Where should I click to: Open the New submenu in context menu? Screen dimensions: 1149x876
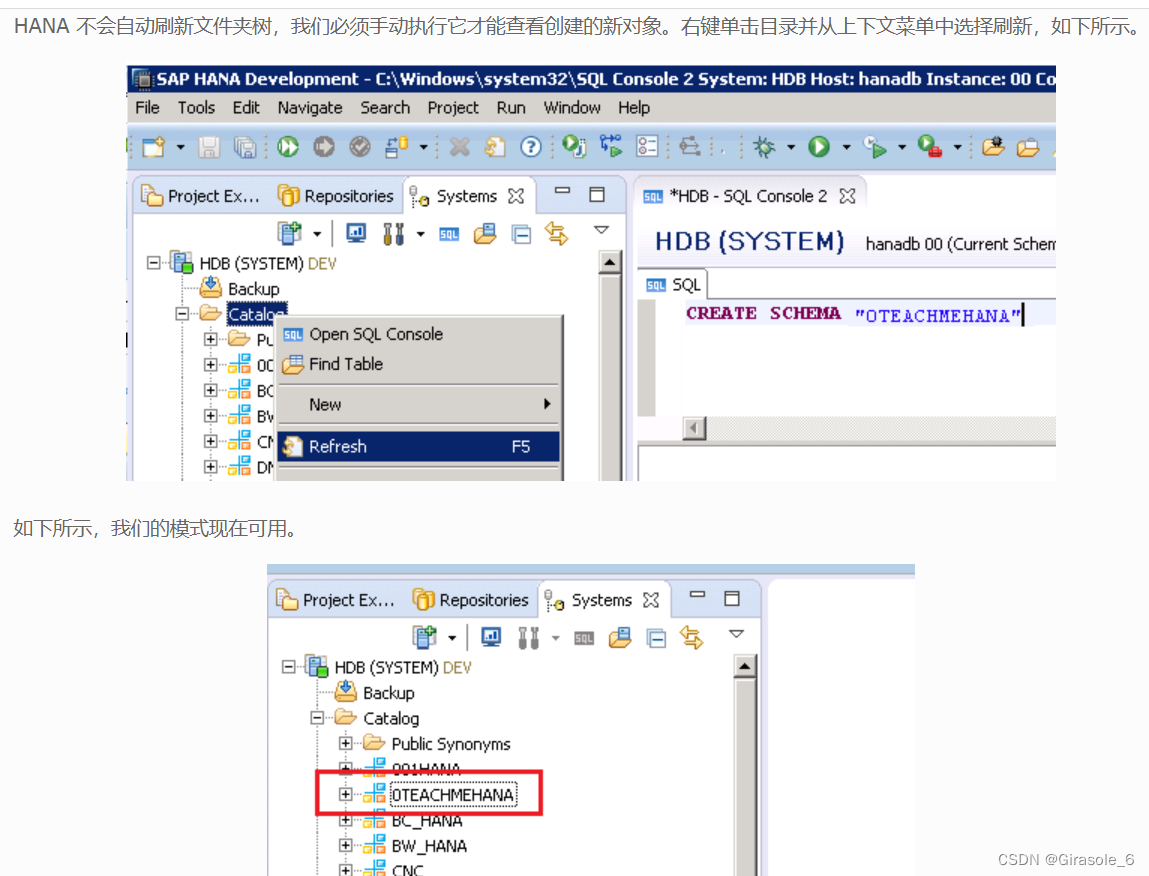point(418,405)
